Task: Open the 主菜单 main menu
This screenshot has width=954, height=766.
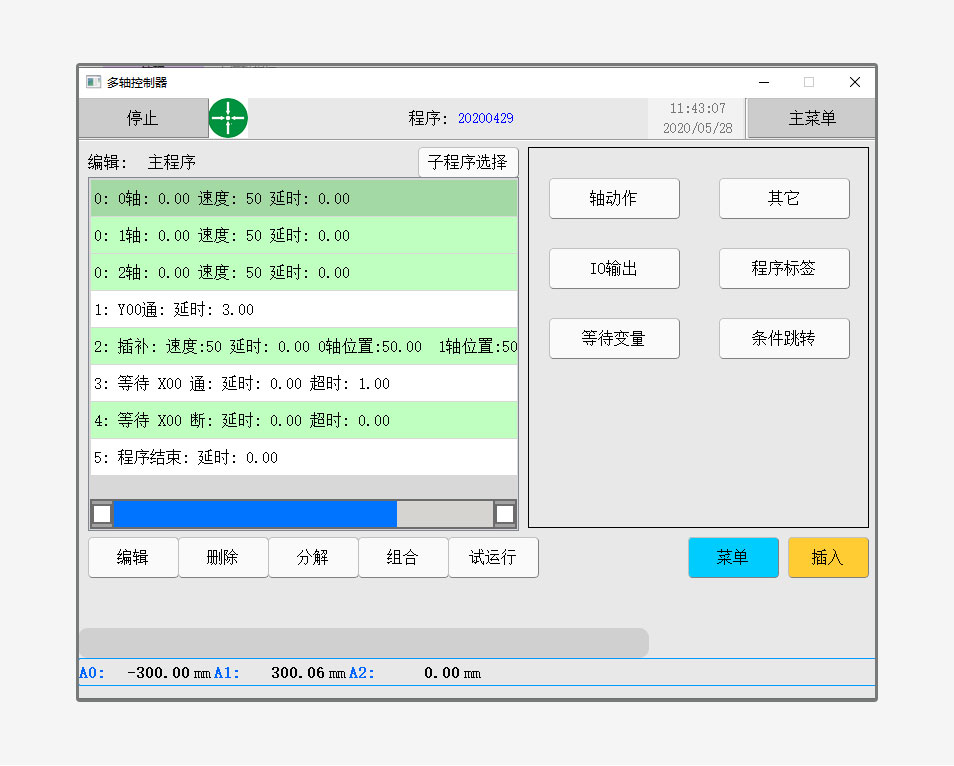Action: point(811,118)
